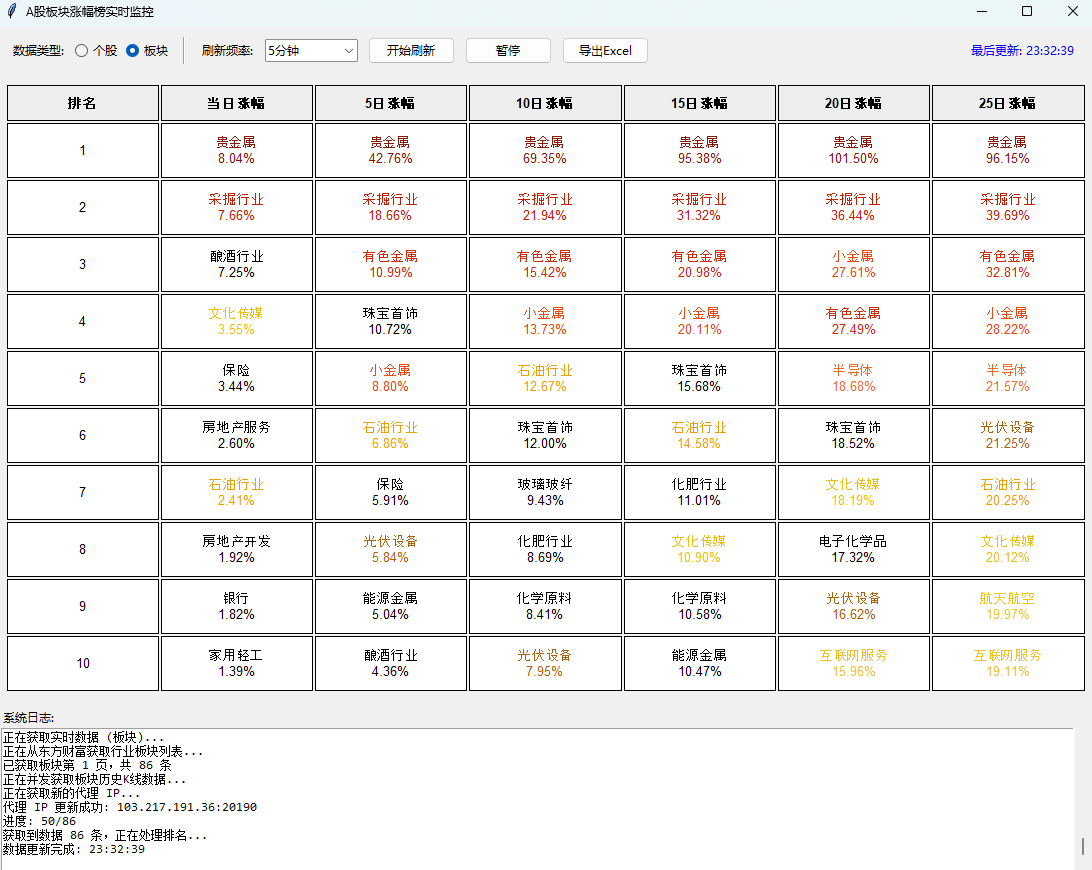Viewport: 1092px width, 870px height.
Task: Export data with 导出Excel button
Action: 605,51
